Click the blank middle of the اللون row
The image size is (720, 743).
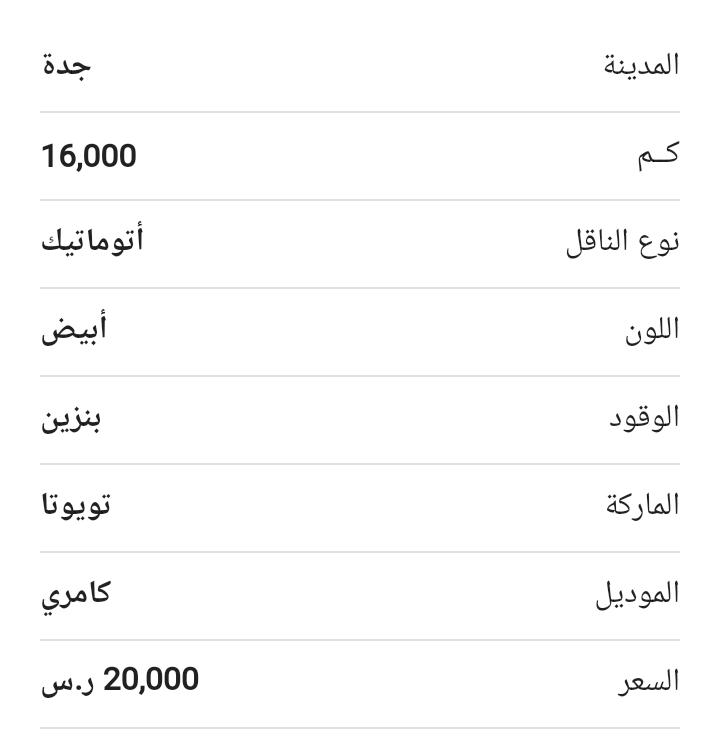tap(360, 332)
